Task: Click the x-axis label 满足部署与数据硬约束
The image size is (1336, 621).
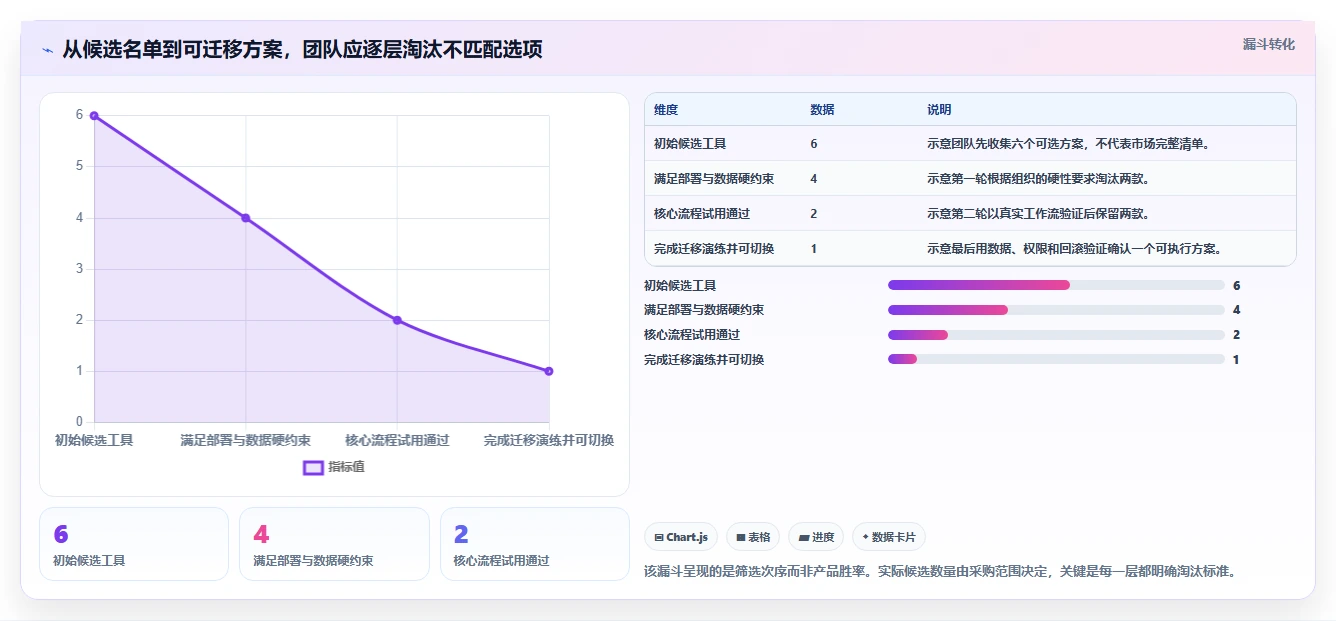Action: click(246, 440)
